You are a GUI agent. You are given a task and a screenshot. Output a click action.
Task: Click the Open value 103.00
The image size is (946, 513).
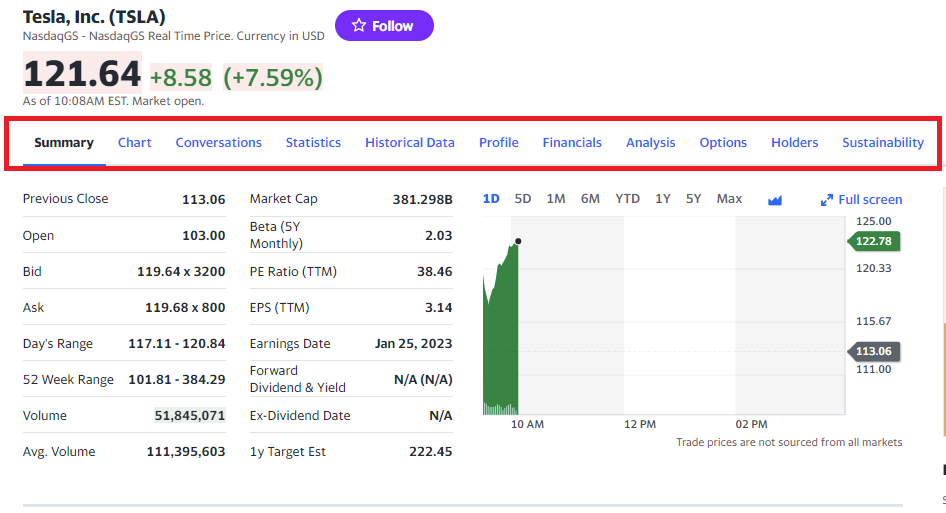[204, 235]
